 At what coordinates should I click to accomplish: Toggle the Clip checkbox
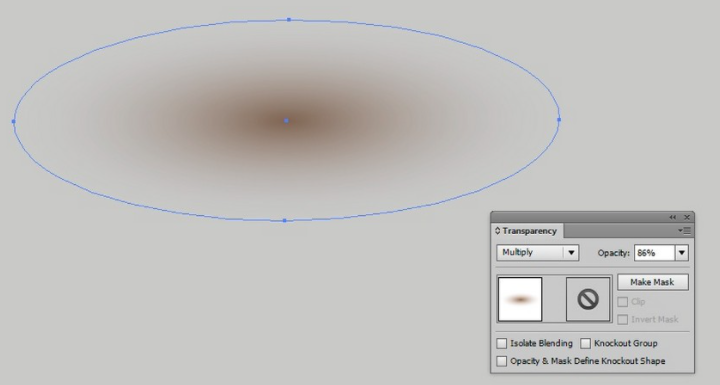pyautogui.click(x=623, y=302)
